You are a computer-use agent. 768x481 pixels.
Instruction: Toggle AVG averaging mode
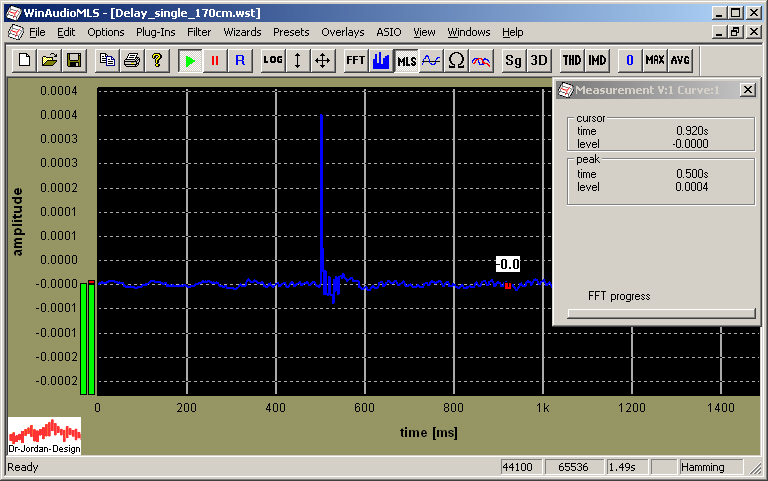click(x=680, y=60)
